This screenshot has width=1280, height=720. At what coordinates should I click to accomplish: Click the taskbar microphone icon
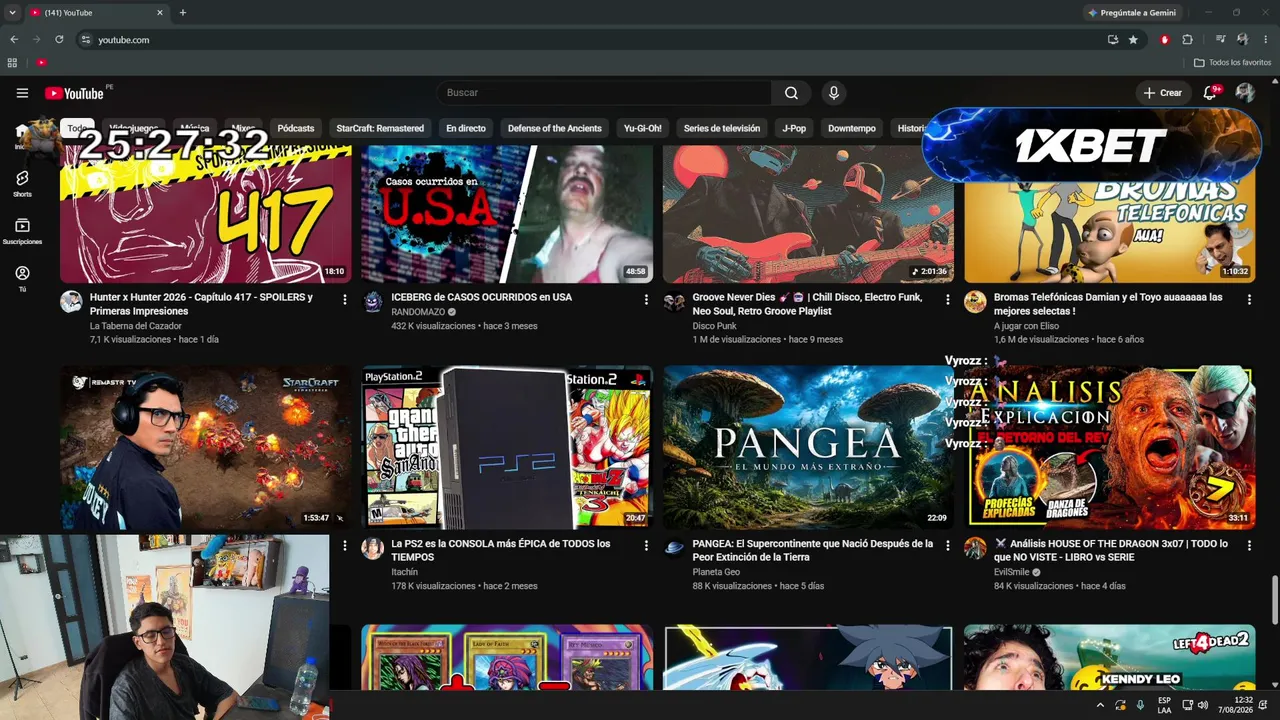pyautogui.click(x=1140, y=705)
